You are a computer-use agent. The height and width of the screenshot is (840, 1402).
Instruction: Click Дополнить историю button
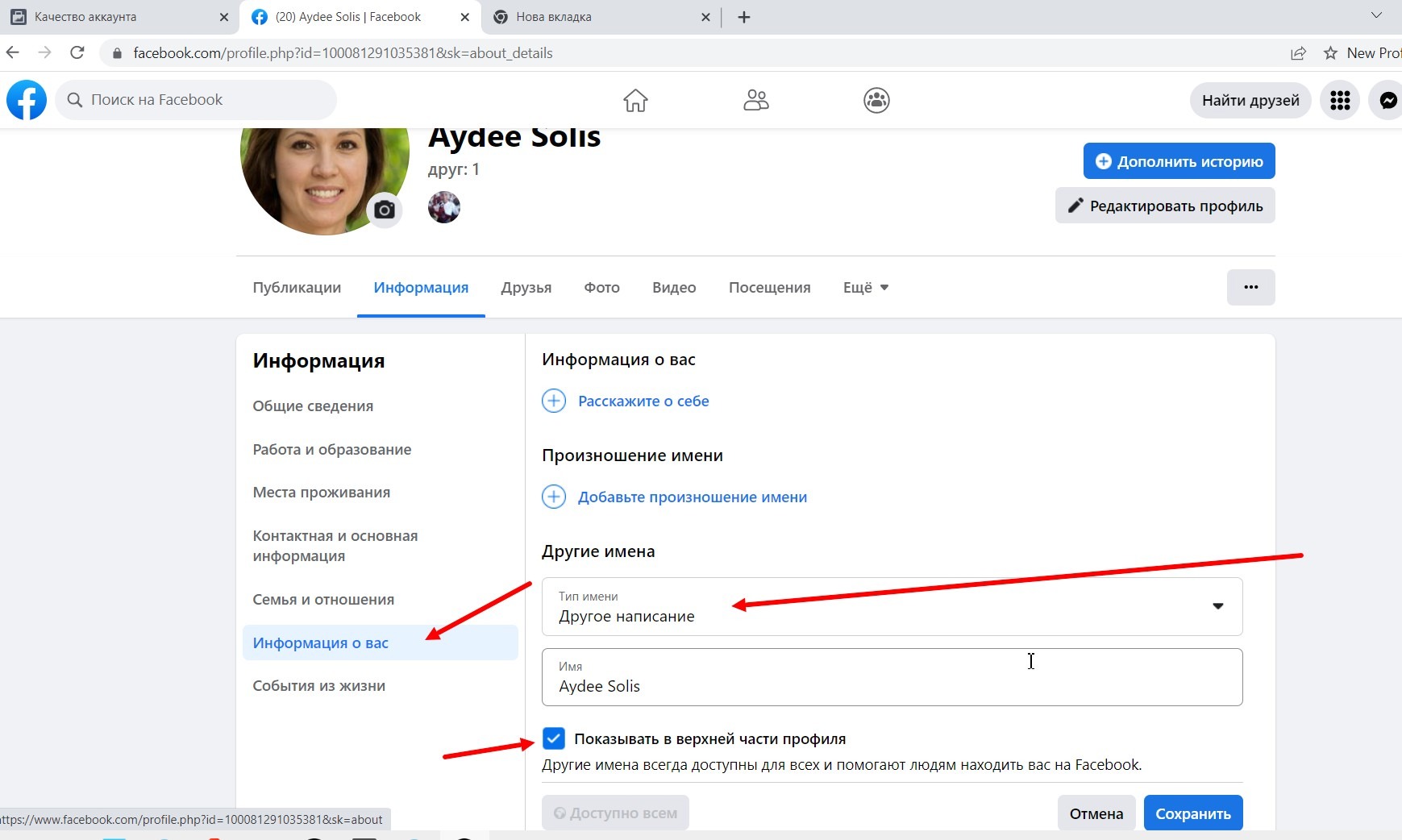coord(1179,161)
